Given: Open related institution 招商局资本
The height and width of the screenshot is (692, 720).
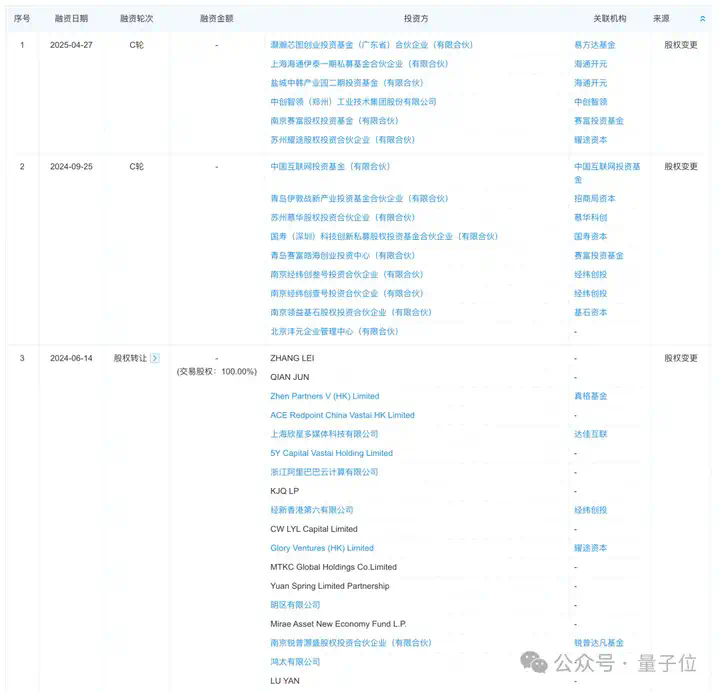Looking at the screenshot, I should click(x=595, y=198).
